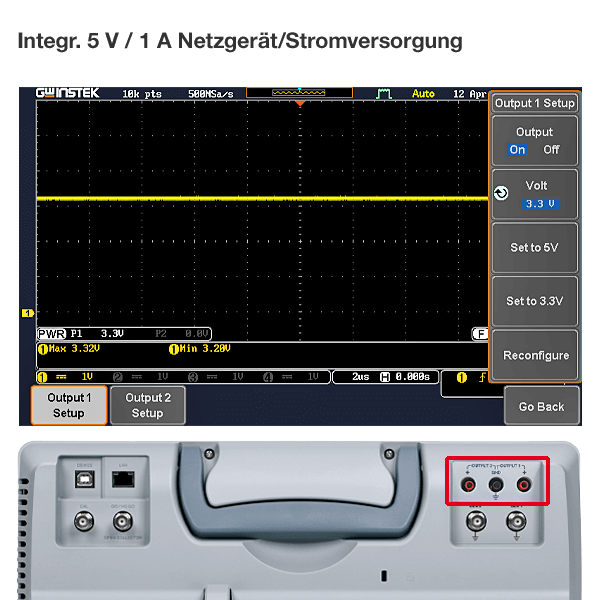The height and width of the screenshot is (600, 600).
Task: Click the Output 1 Setup menu header
Action: point(535,103)
